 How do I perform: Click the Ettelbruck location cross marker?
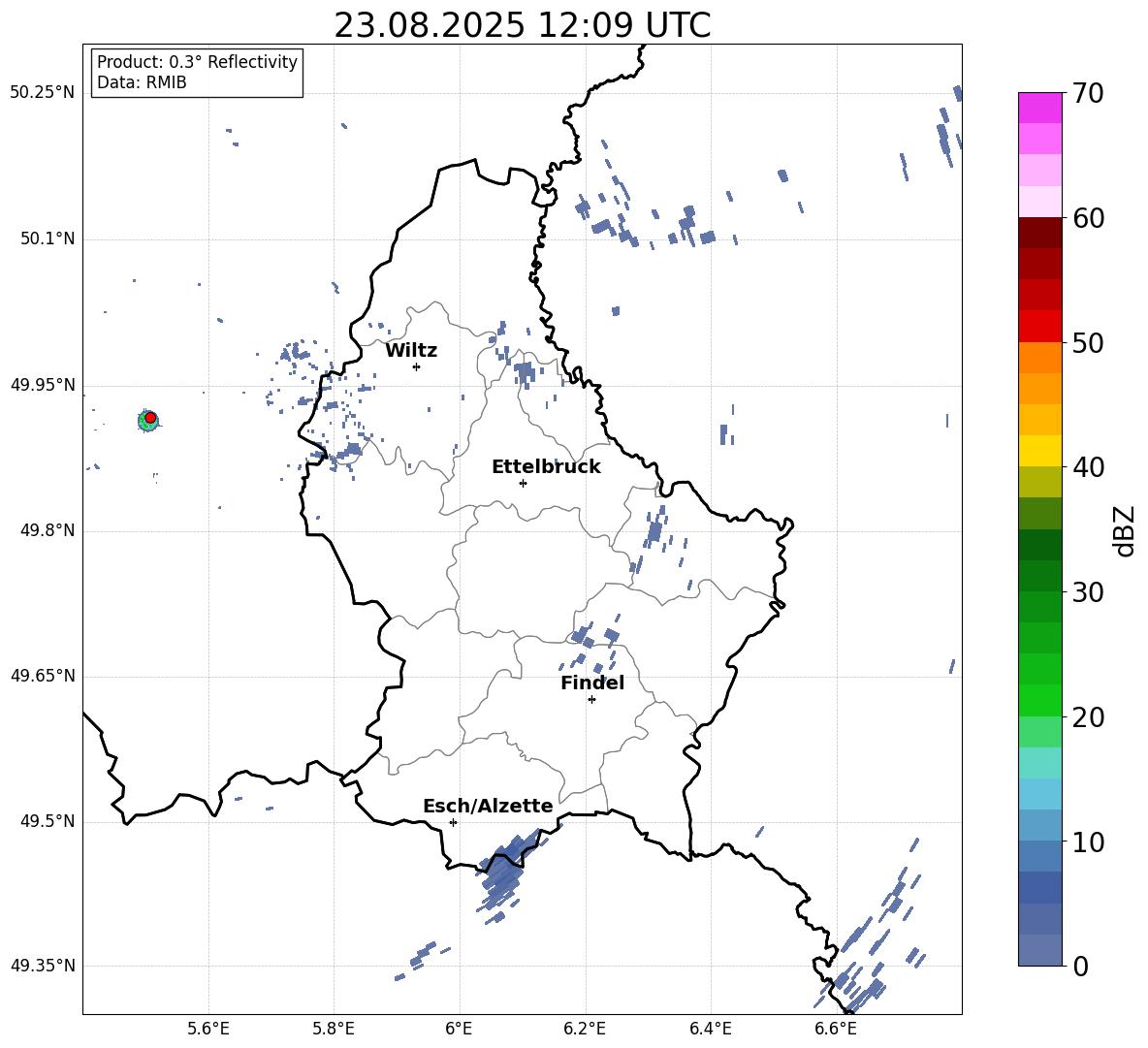(523, 483)
